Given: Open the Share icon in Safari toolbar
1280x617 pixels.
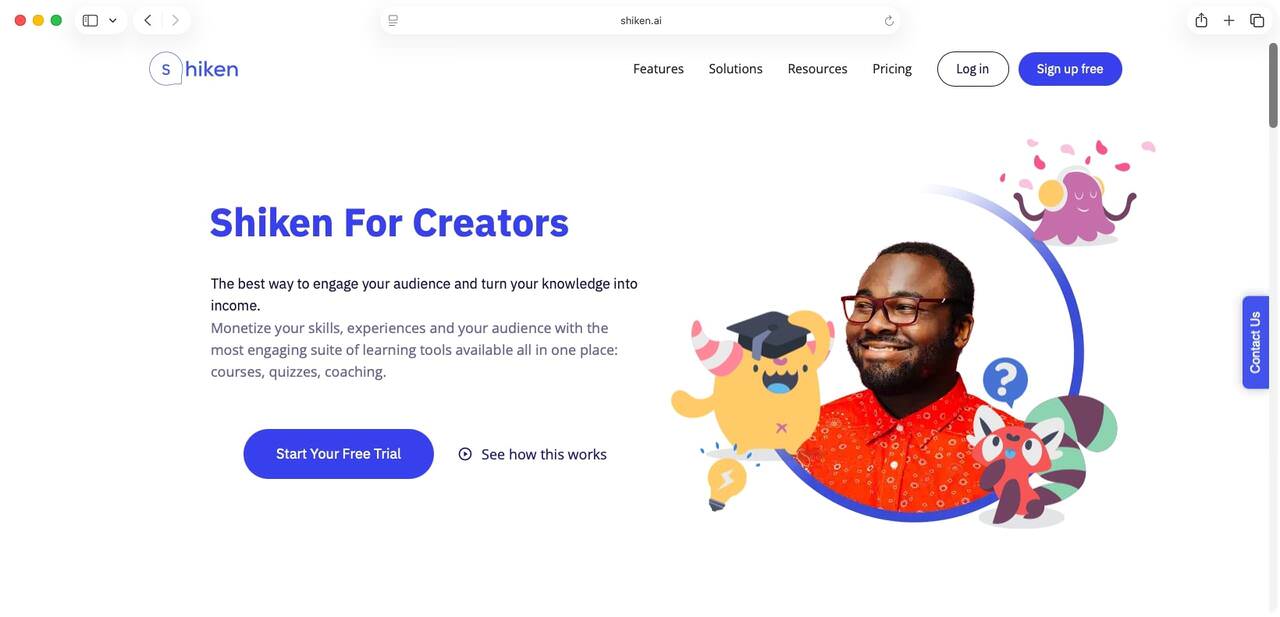Looking at the screenshot, I should pos(1201,20).
